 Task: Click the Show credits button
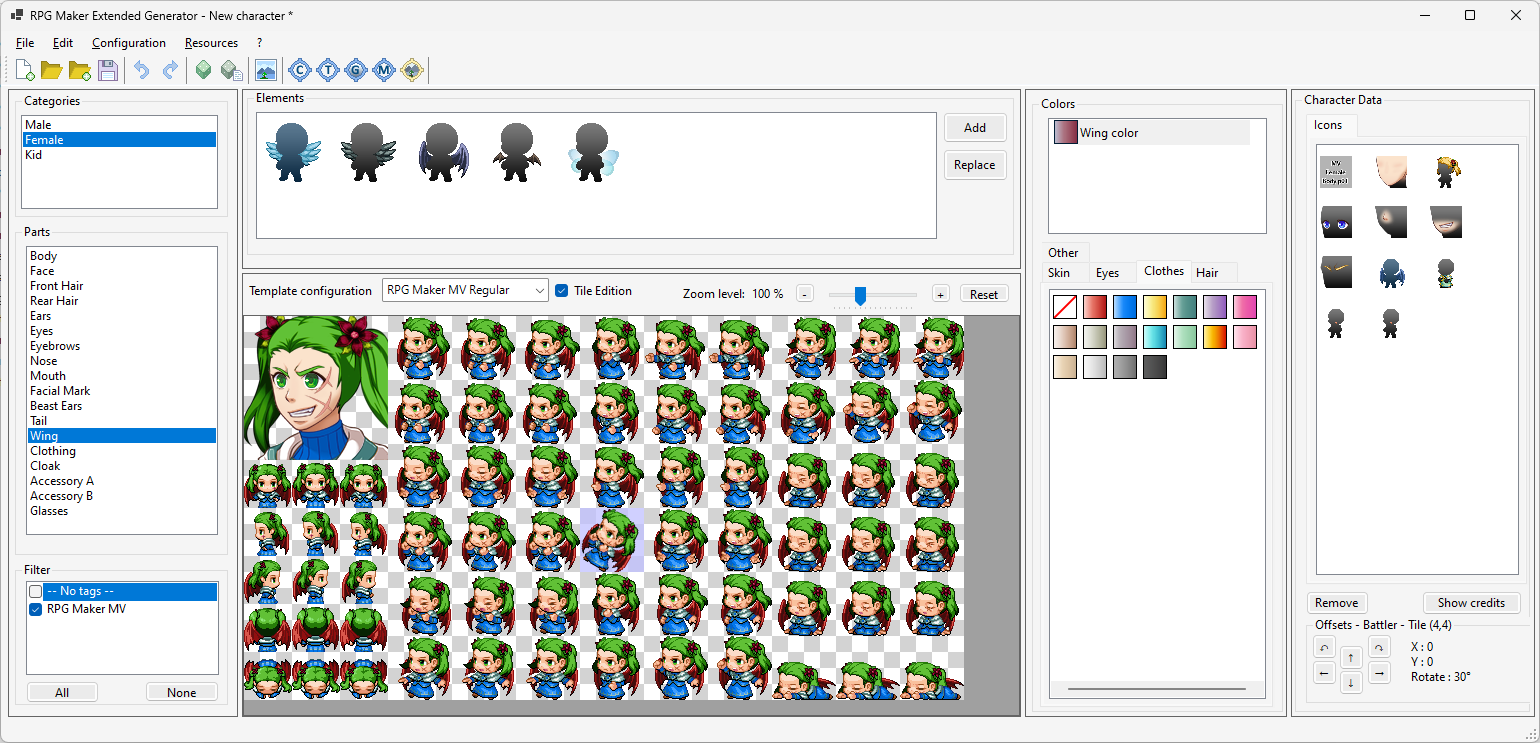[x=1471, y=603]
